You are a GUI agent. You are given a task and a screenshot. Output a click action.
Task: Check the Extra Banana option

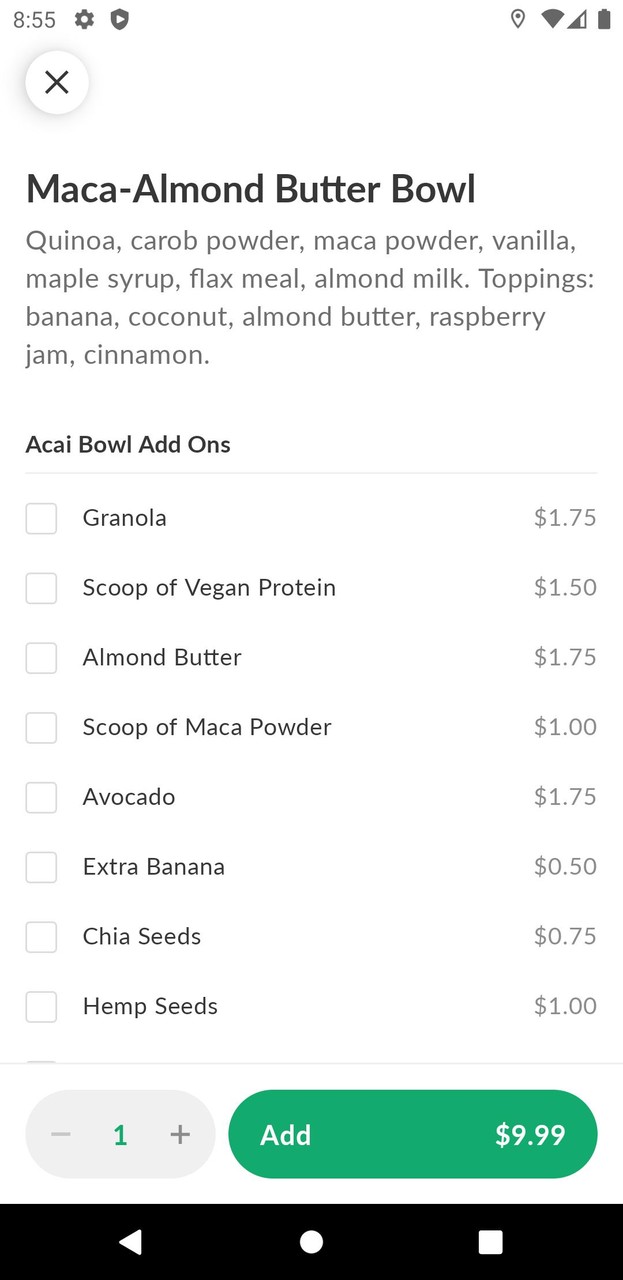[x=41, y=867]
